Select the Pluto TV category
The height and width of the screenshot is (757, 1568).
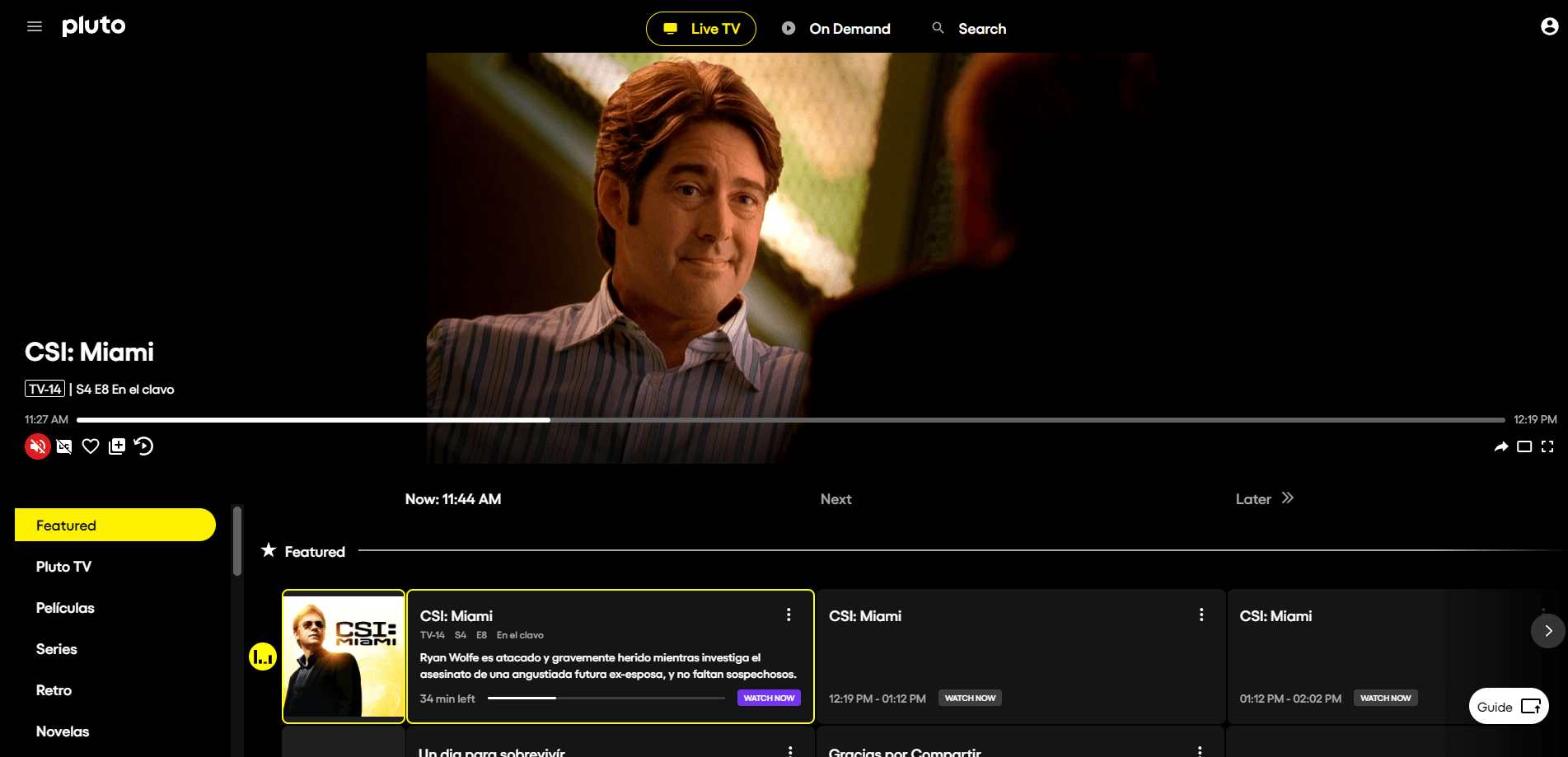(x=63, y=567)
